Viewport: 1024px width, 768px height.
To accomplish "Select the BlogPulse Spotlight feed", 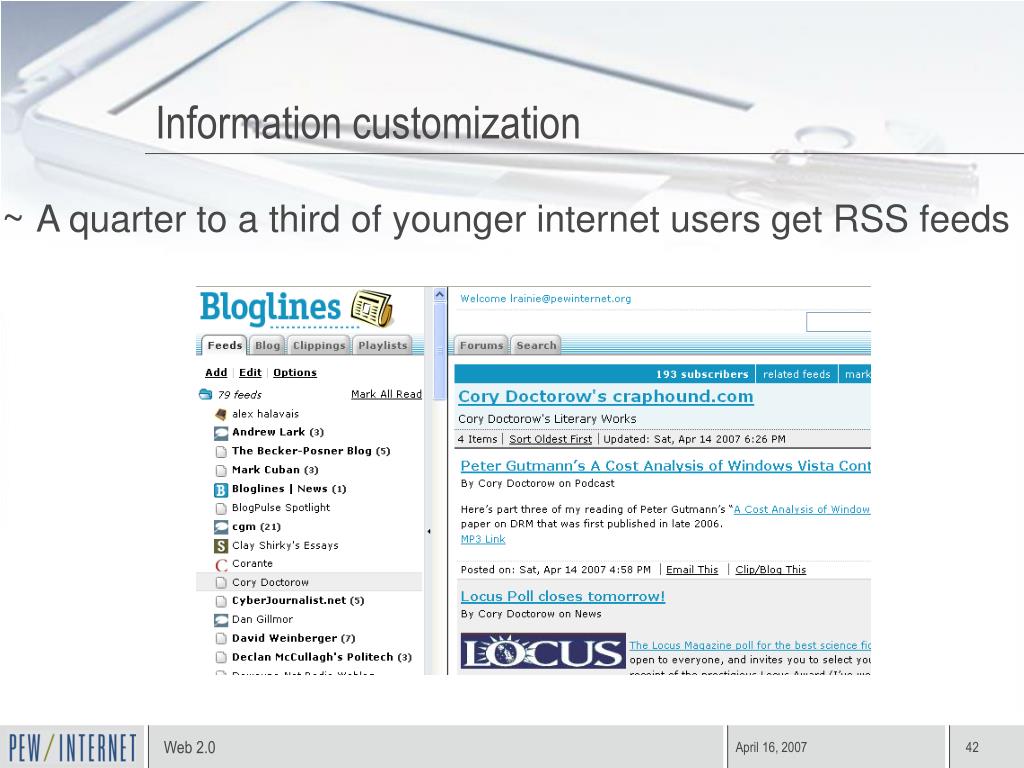I will tap(281, 508).
